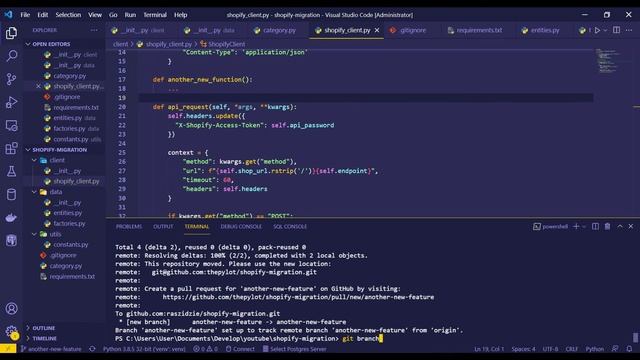This screenshot has height=360, width=640.
Task: Open editor more actions ellipsis
Action: [x=629, y=30]
